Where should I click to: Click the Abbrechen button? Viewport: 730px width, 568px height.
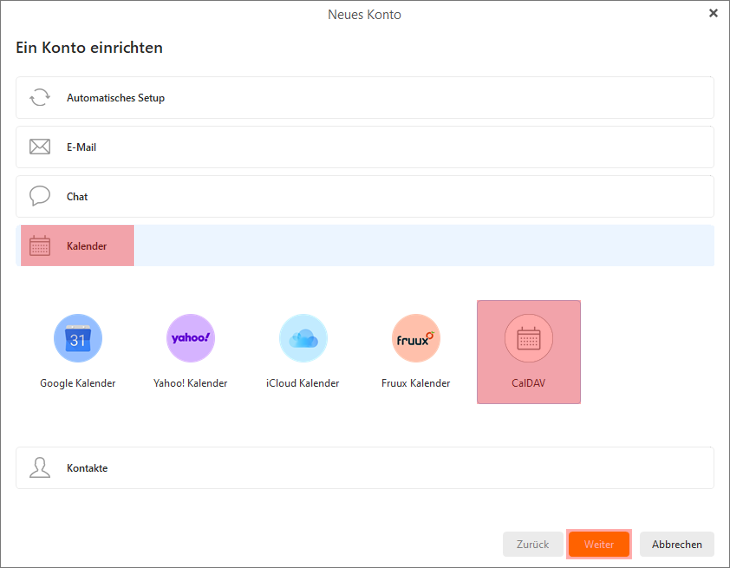(677, 545)
